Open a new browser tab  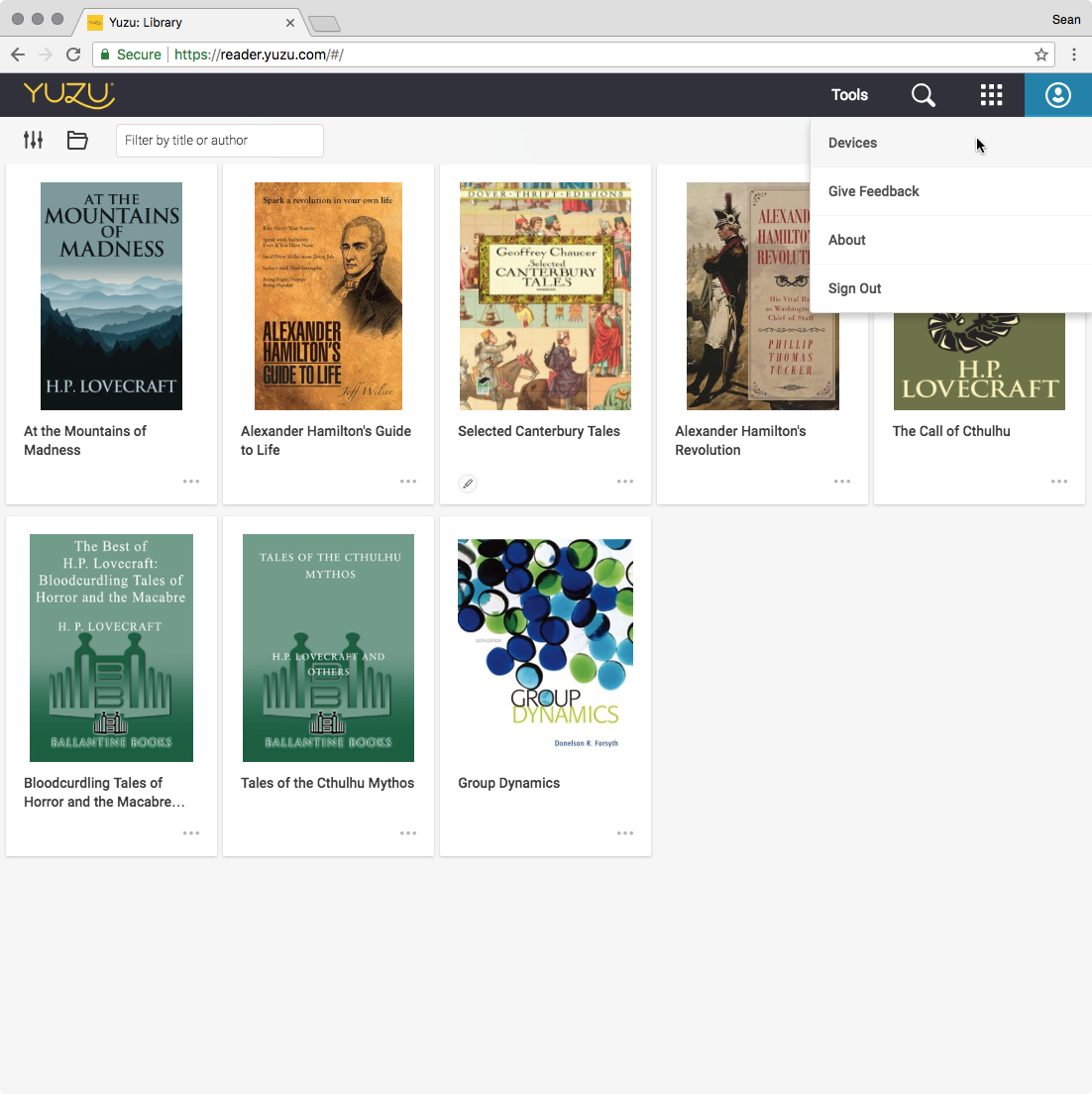[324, 25]
